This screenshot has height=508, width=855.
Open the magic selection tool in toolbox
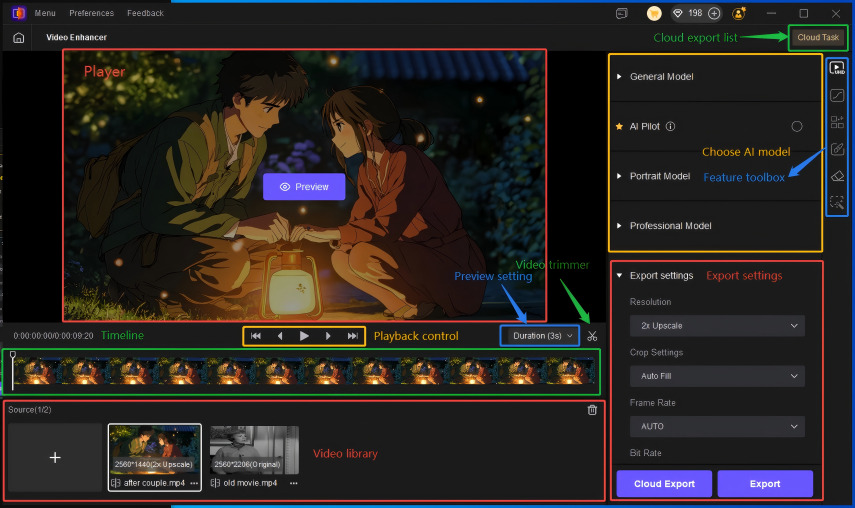837,202
